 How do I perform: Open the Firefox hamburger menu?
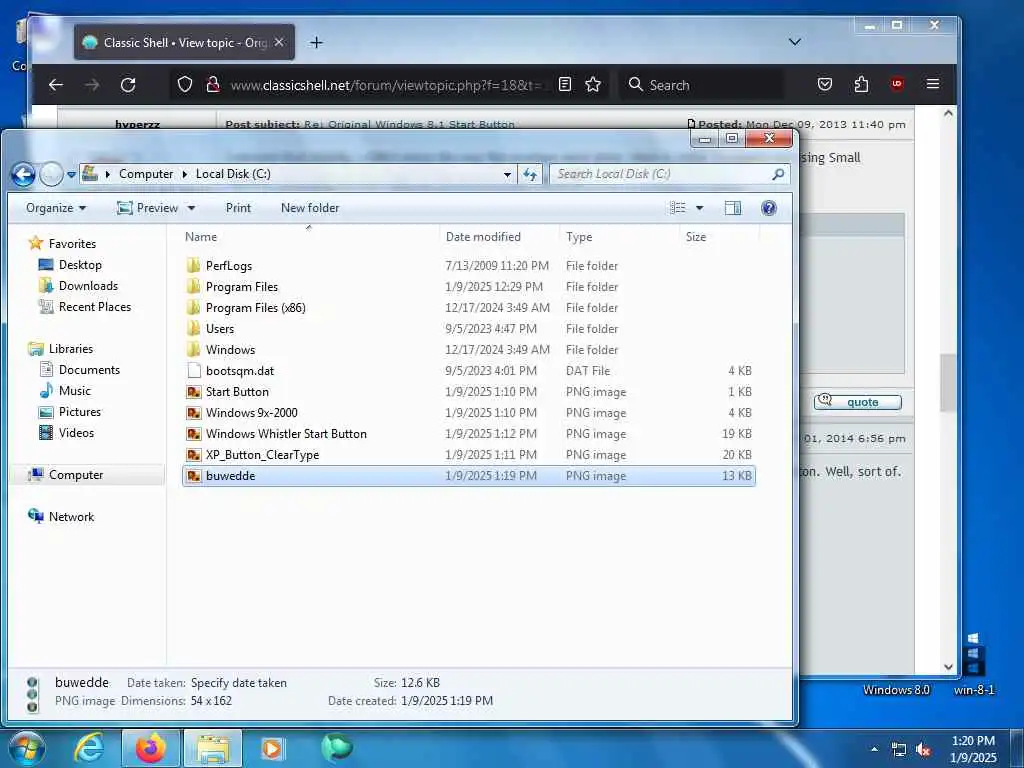click(x=933, y=84)
